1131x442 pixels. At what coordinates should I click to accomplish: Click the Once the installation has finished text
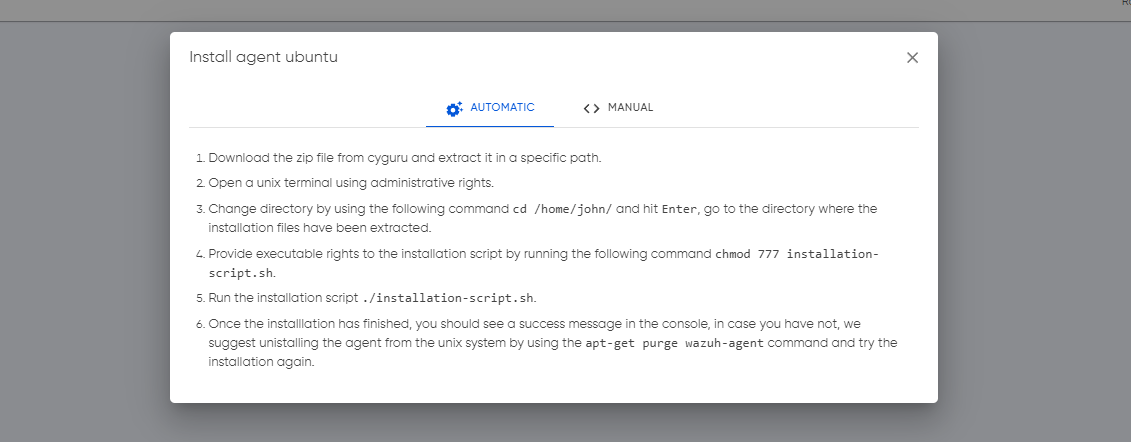(553, 342)
